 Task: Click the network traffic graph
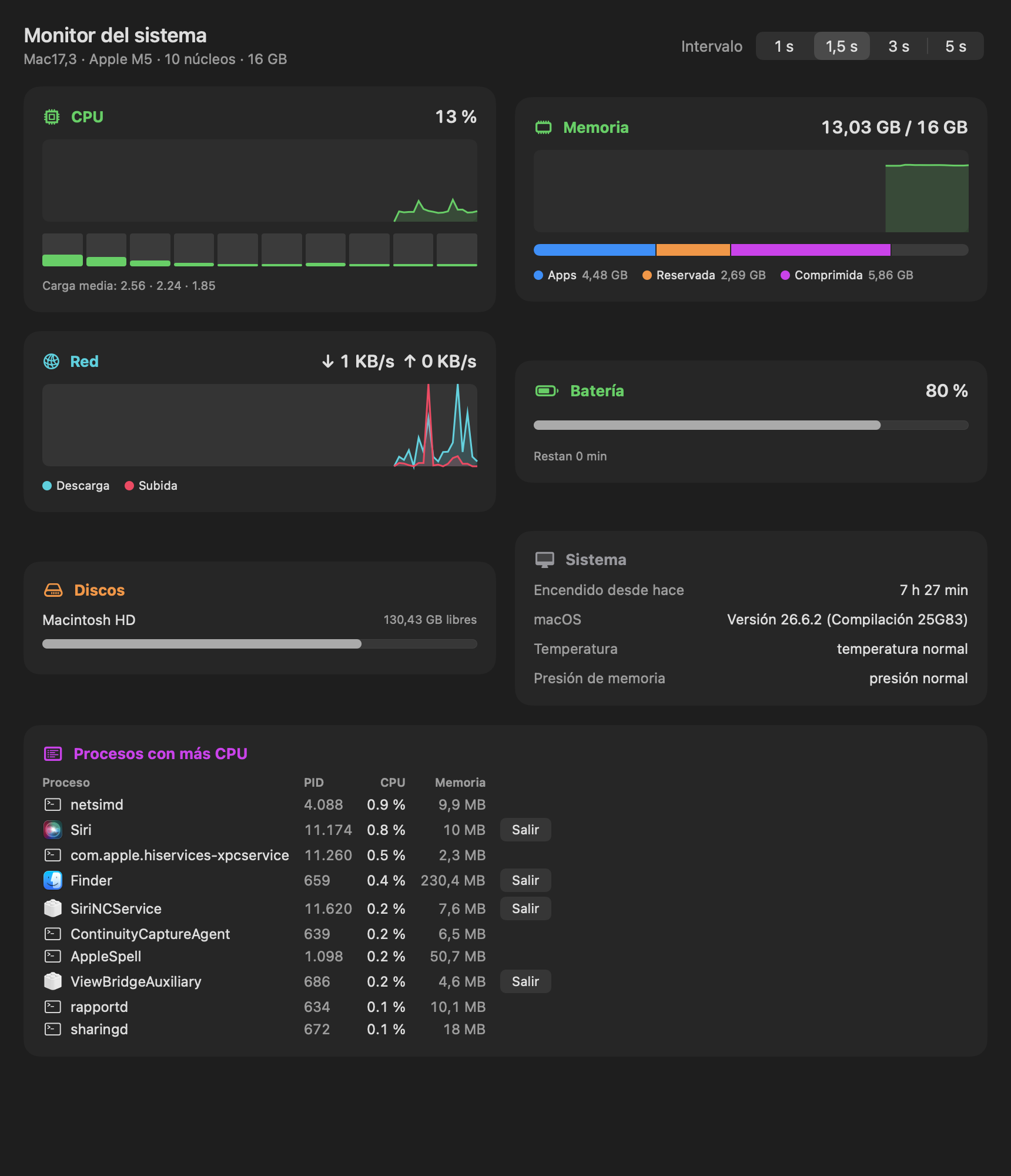pos(260,425)
